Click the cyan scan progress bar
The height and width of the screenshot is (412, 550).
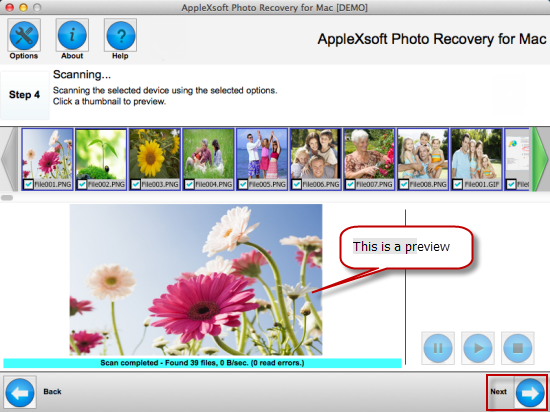(x=202, y=363)
